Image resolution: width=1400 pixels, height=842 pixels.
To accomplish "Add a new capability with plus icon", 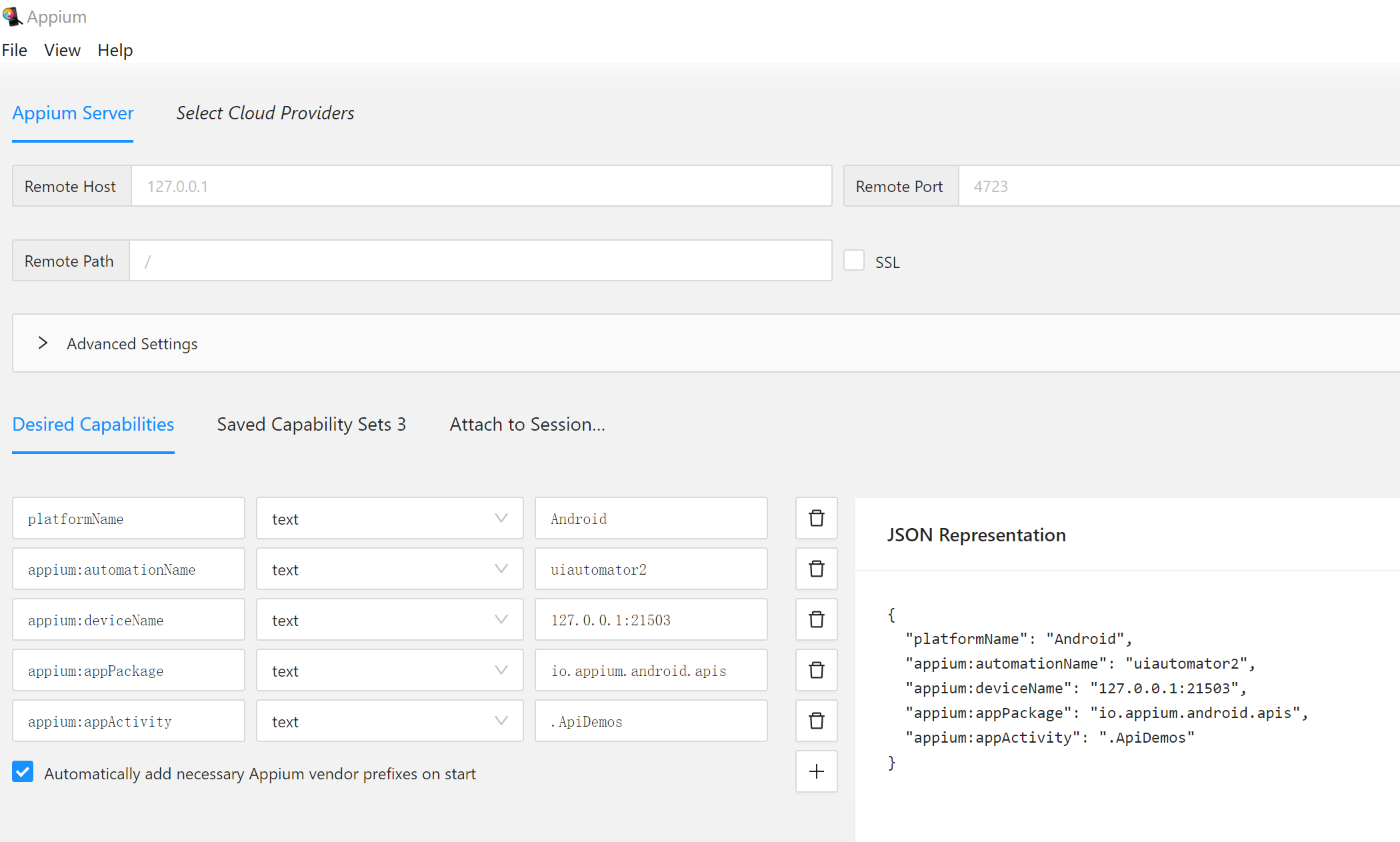I will 816,771.
